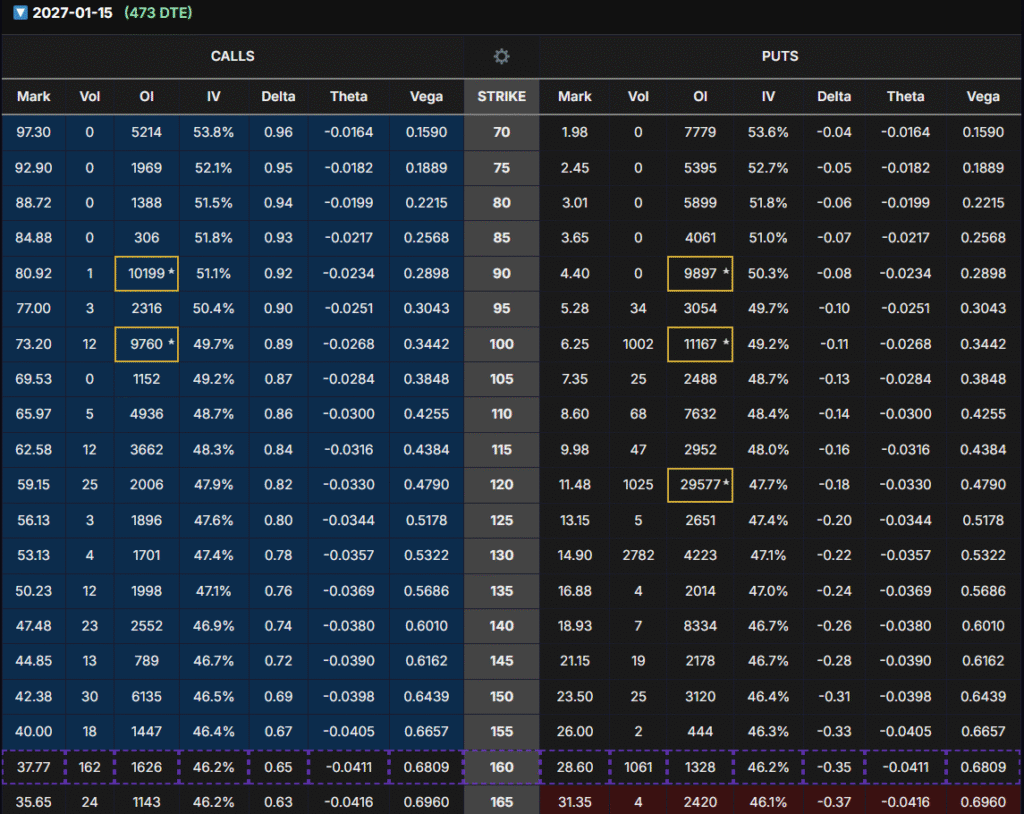This screenshot has width=1024, height=814.
Task: Select put mark price 31.35 at strike 165
Action: click(575, 802)
